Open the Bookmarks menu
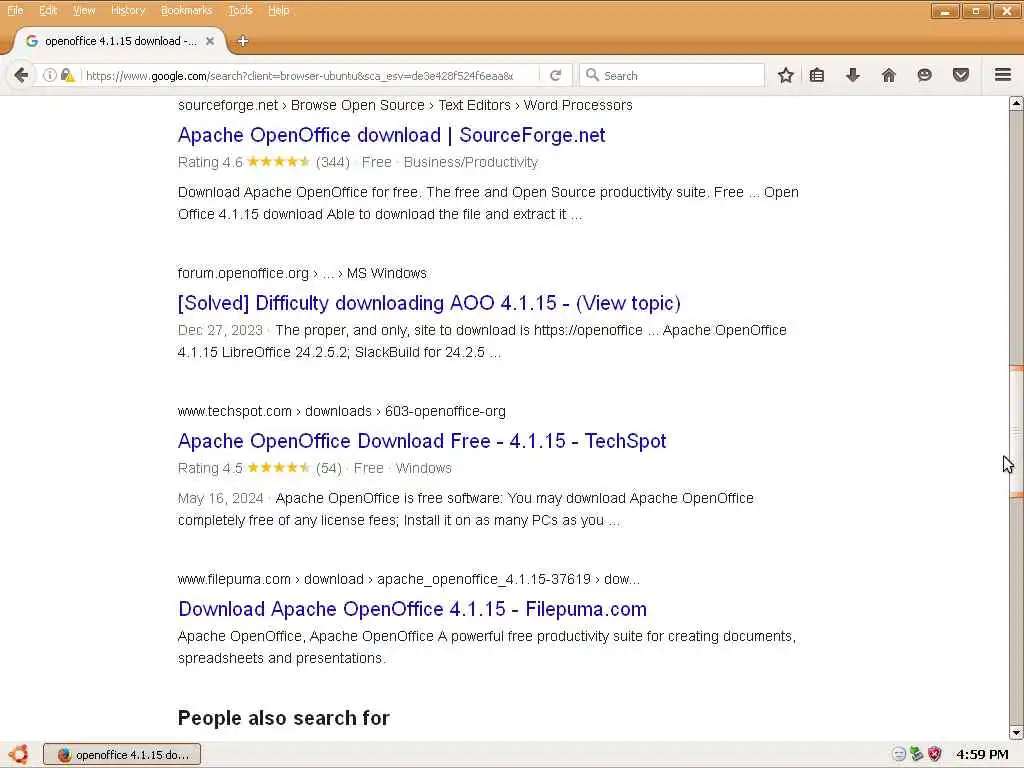The height and width of the screenshot is (768, 1024). (x=186, y=10)
